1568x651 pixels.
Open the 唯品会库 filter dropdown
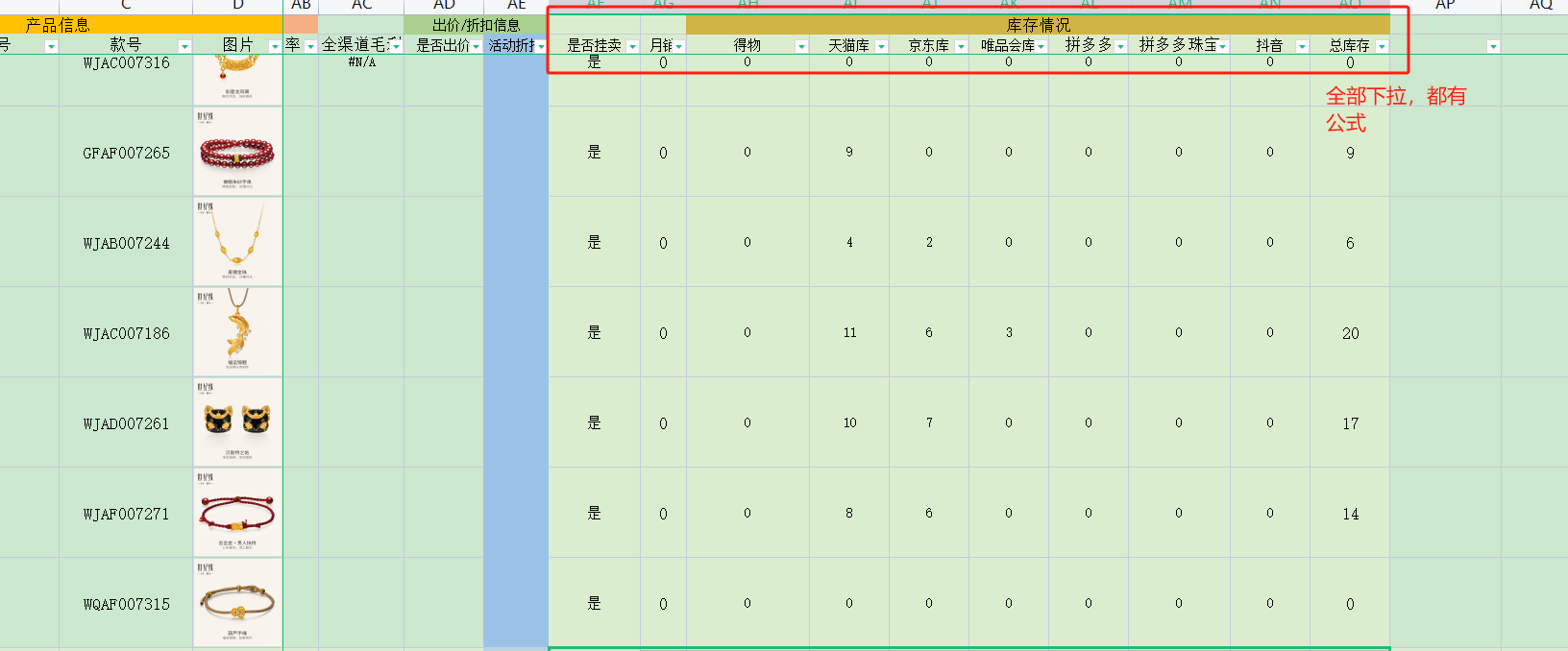tap(1041, 46)
